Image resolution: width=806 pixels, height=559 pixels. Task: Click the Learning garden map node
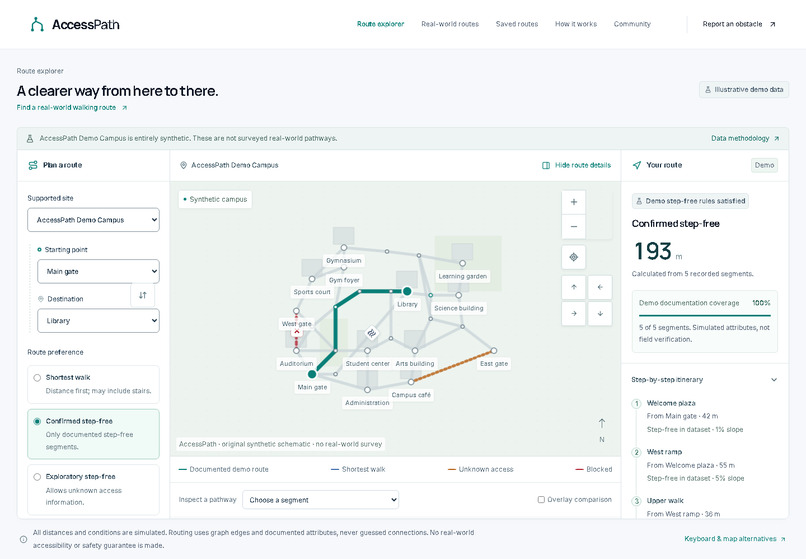(462, 263)
